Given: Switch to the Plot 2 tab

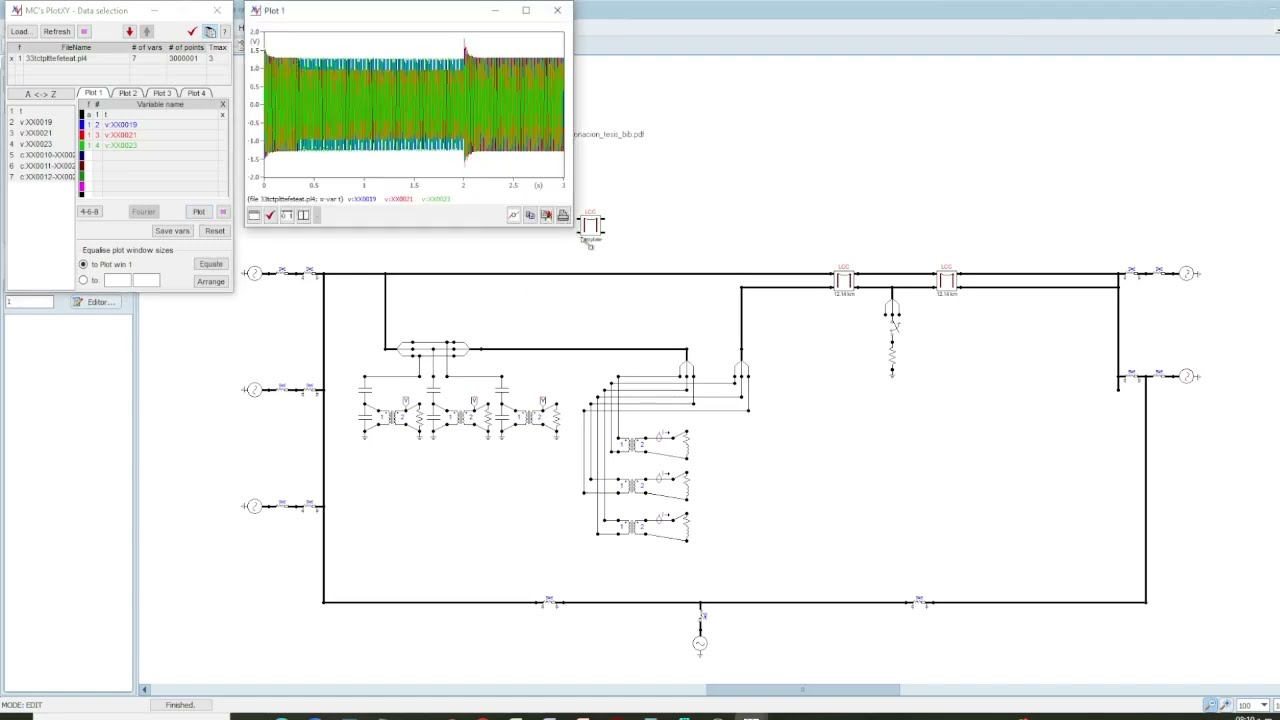Looking at the screenshot, I should click(x=128, y=93).
